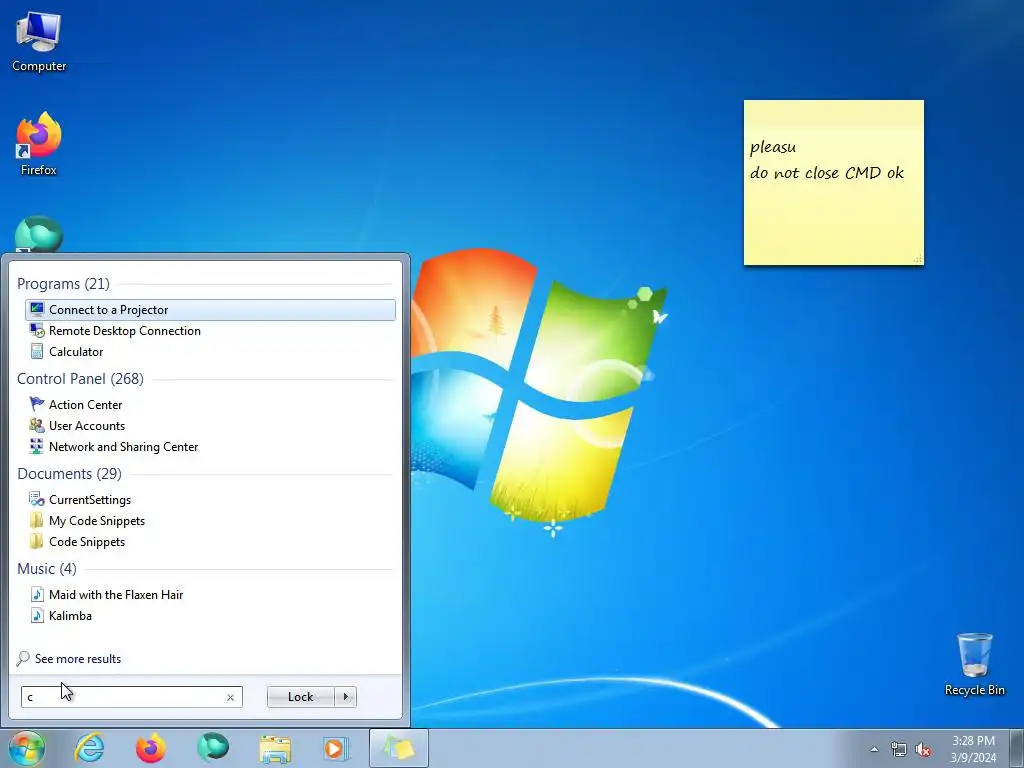Open Firefox from the taskbar

pyautogui.click(x=151, y=748)
